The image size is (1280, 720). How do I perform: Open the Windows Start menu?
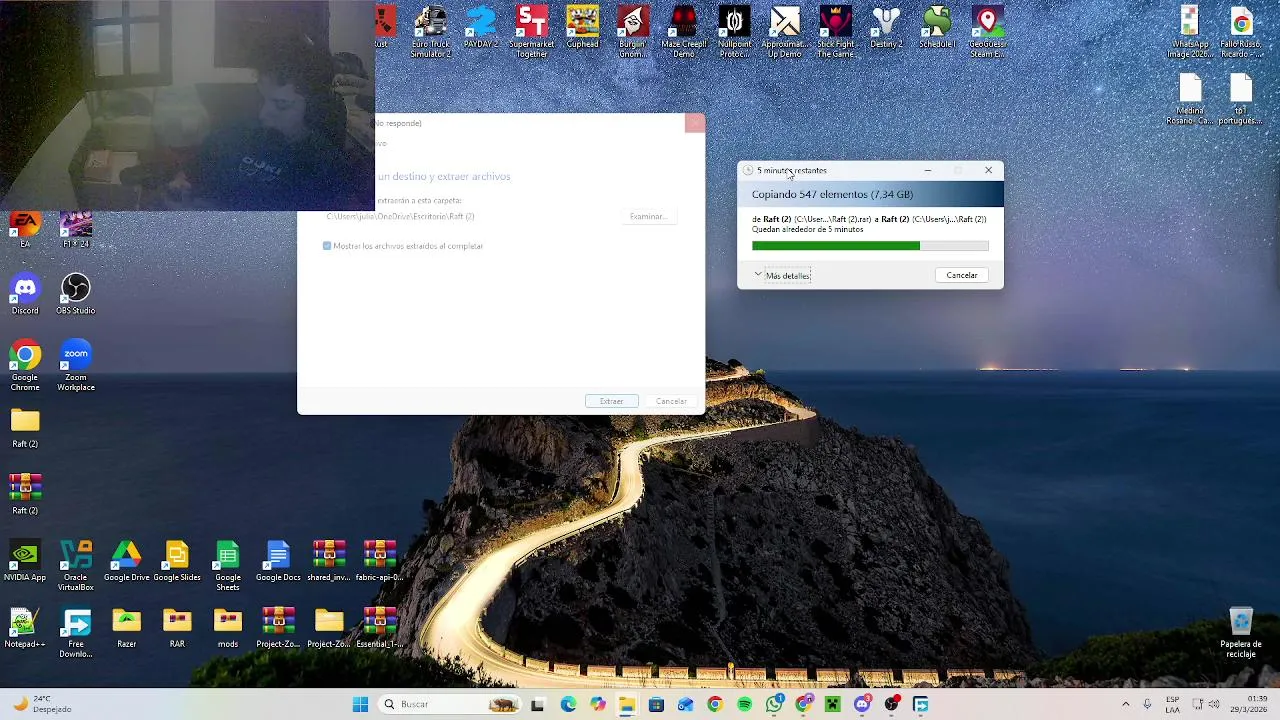(x=360, y=704)
